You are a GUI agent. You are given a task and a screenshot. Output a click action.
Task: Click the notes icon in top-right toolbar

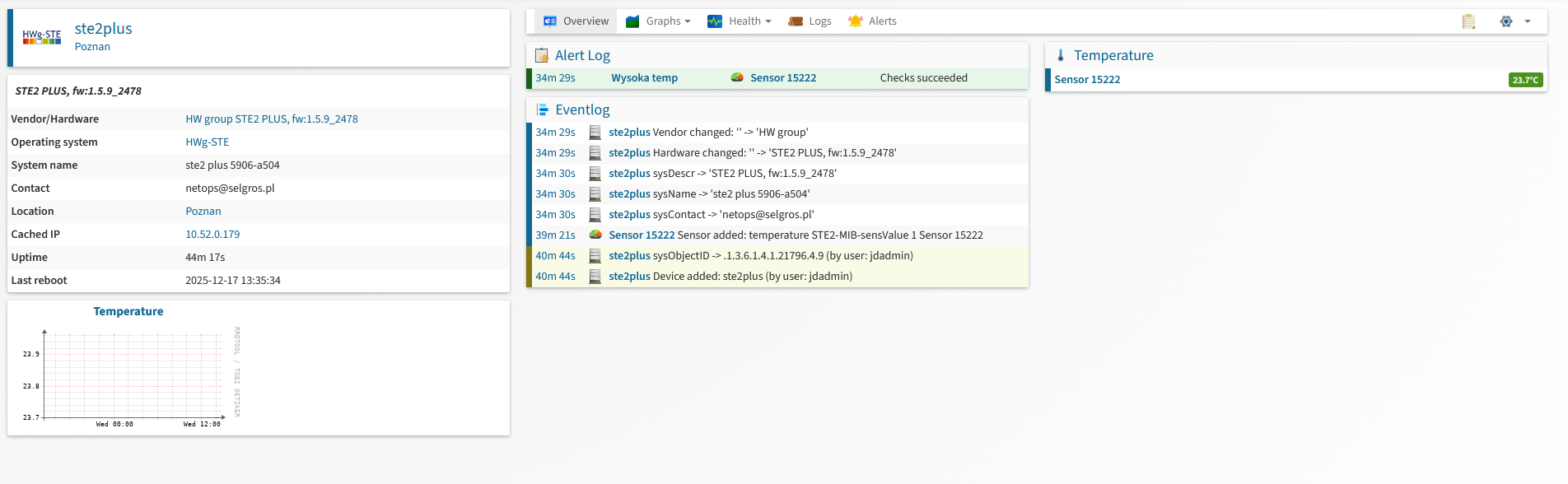[x=1468, y=21]
